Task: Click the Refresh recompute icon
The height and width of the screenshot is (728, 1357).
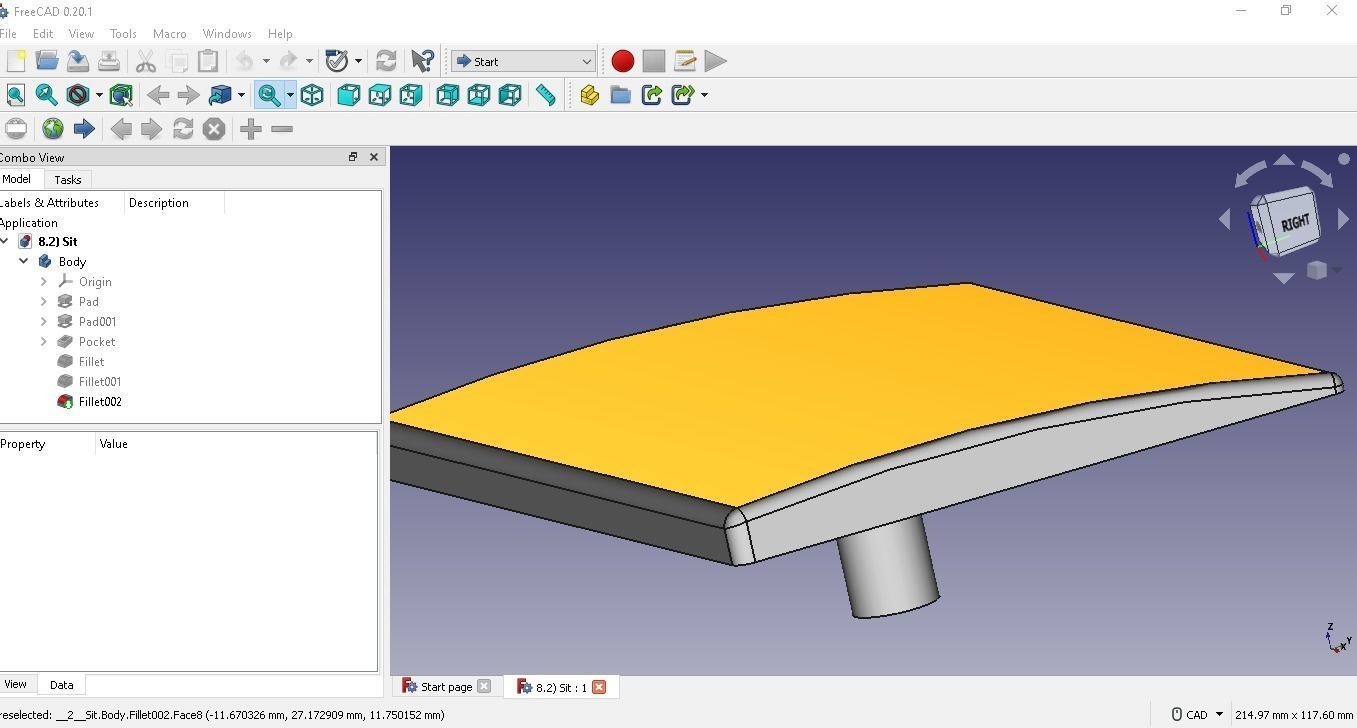Action: 385,61
